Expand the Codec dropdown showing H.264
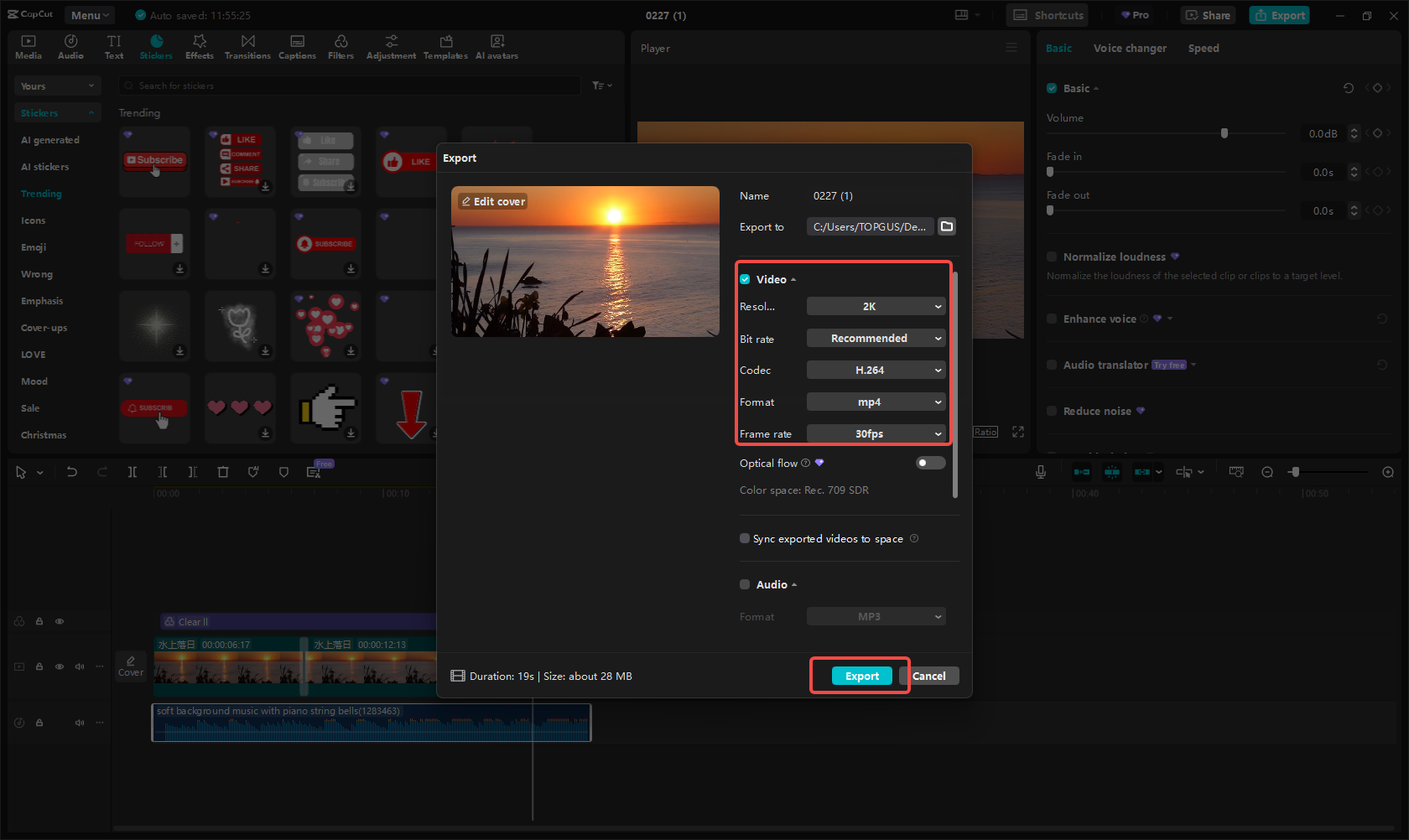The width and height of the screenshot is (1409, 840). click(x=876, y=371)
